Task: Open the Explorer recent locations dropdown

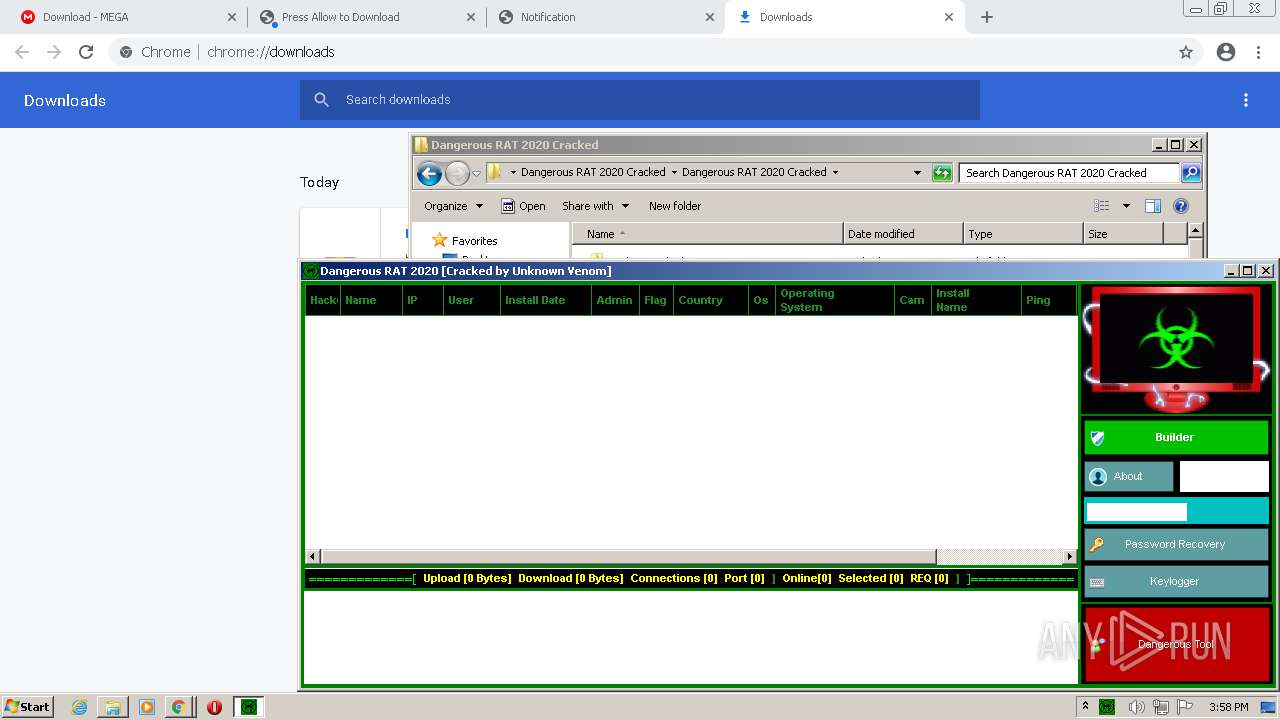Action: pyautogui.click(x=476, y=173)
